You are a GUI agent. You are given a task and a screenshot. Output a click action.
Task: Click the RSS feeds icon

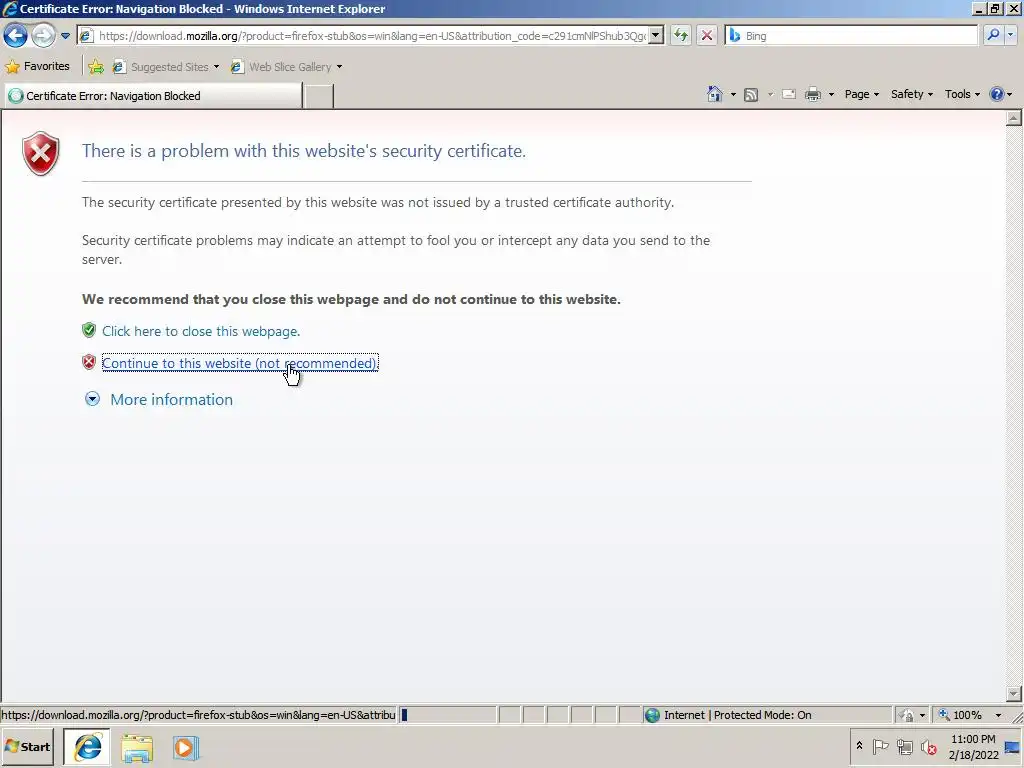click(751, 95)
